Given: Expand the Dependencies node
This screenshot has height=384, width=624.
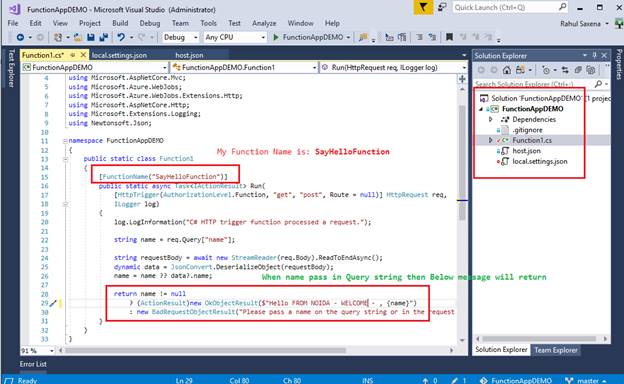Looking at the screenshot, I should click(491, 119).
